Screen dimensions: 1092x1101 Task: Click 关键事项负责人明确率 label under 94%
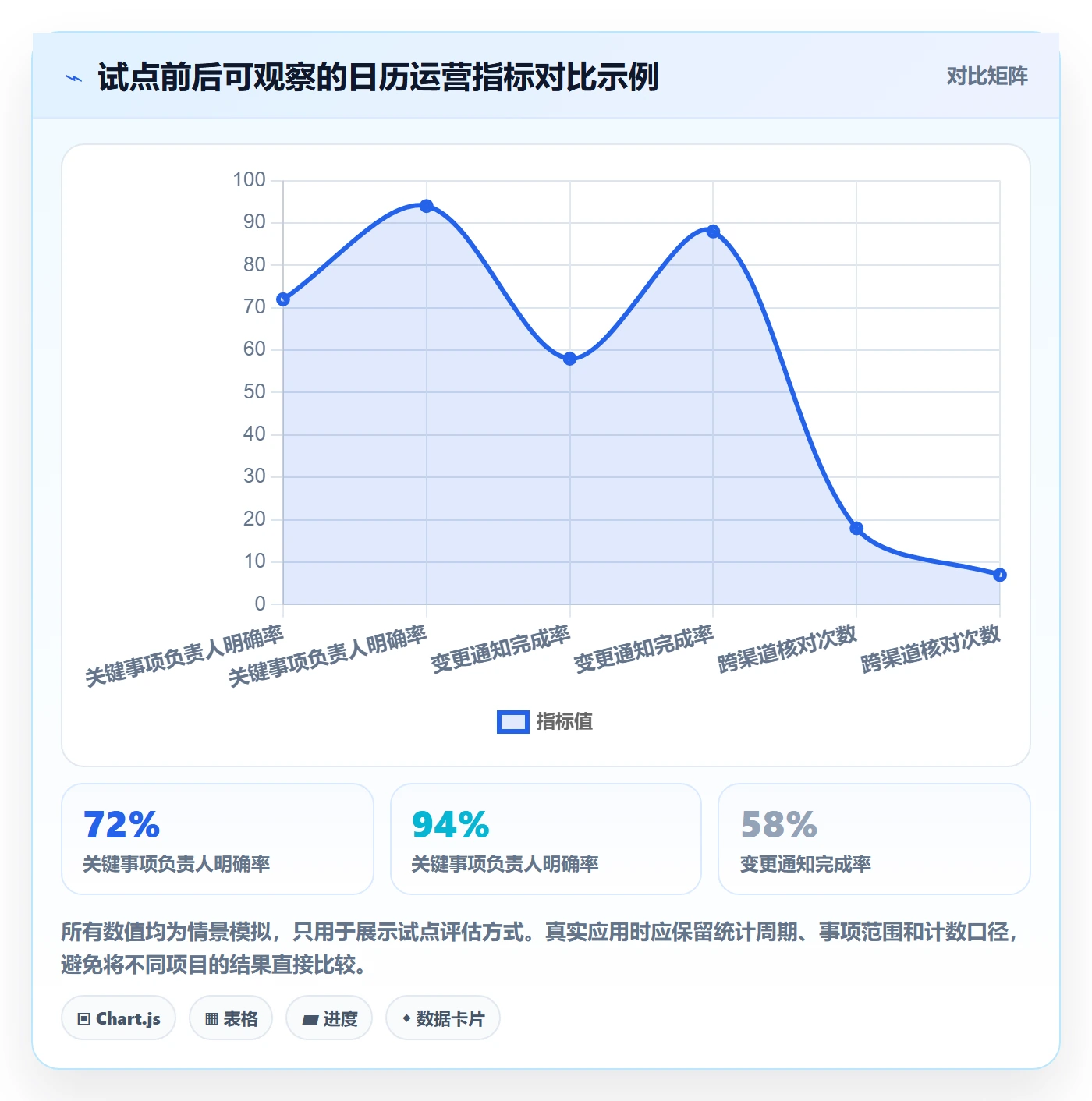[505, 864]
